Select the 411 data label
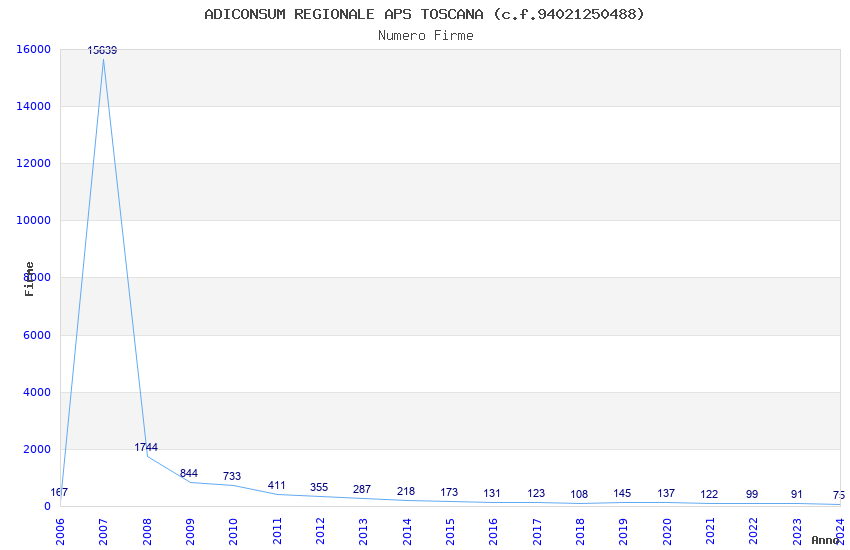 point(276,486)
